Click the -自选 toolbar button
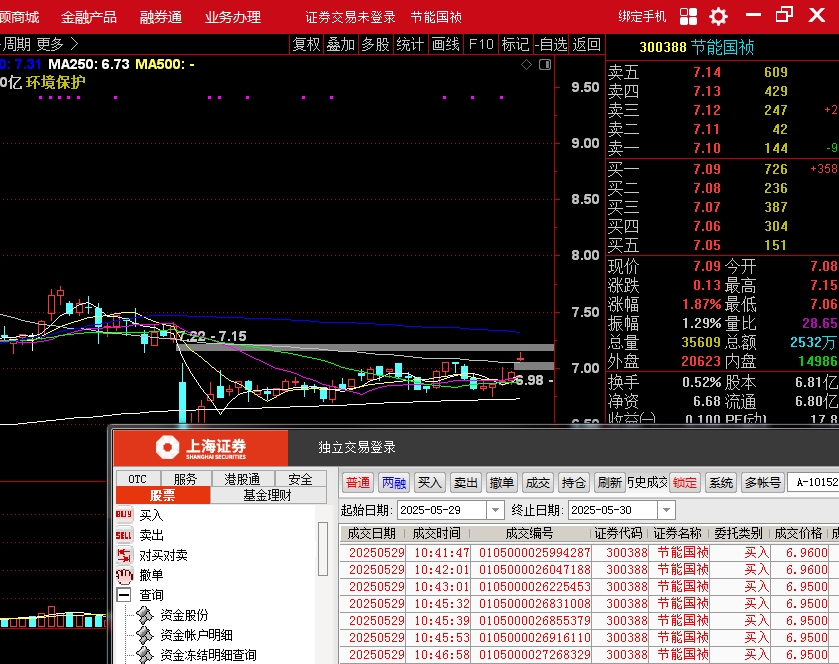Image resolution: width=839 pixels, height=664 pixels. pos(551,44)
